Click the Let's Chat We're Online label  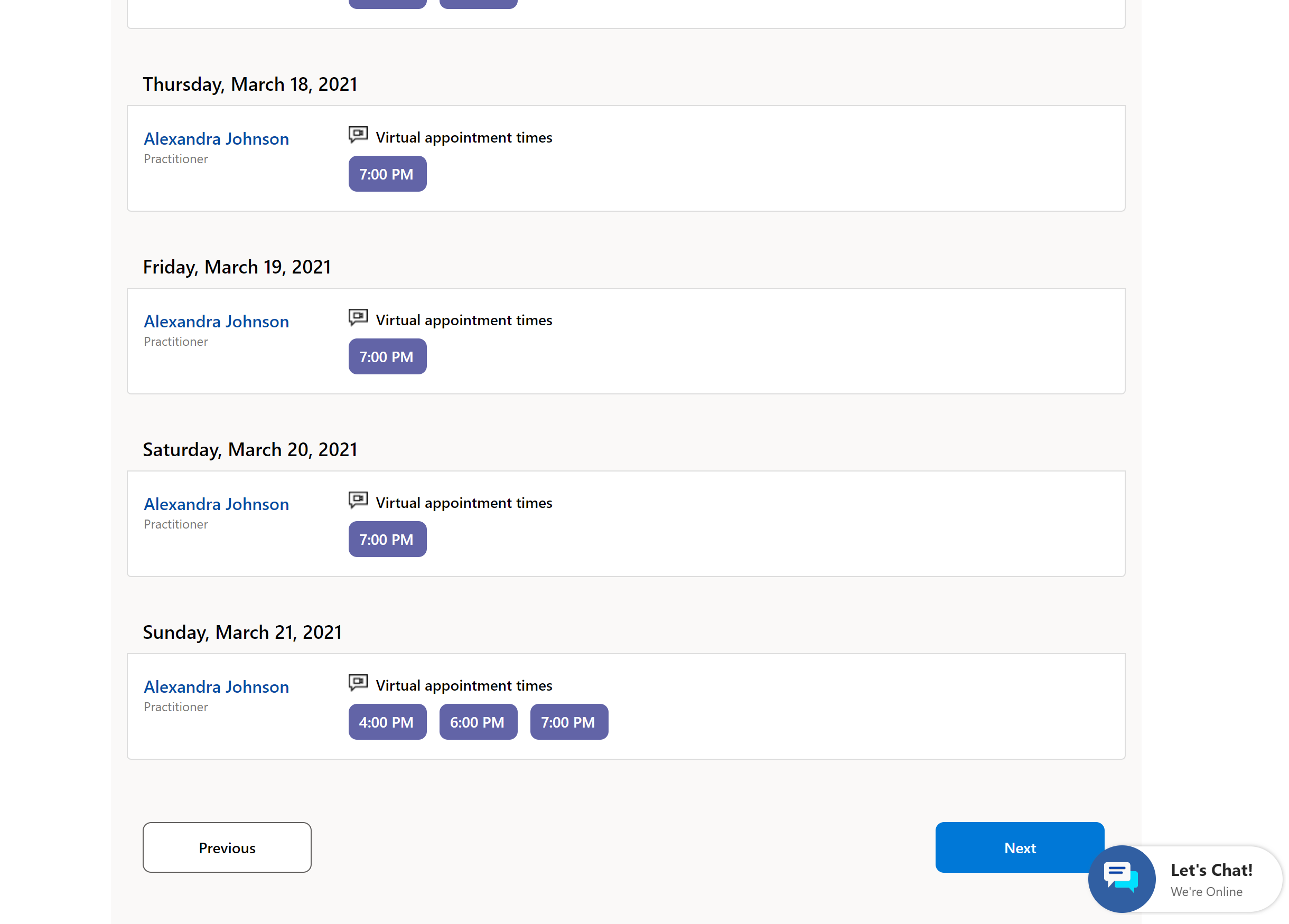[x=1211, y=879]
